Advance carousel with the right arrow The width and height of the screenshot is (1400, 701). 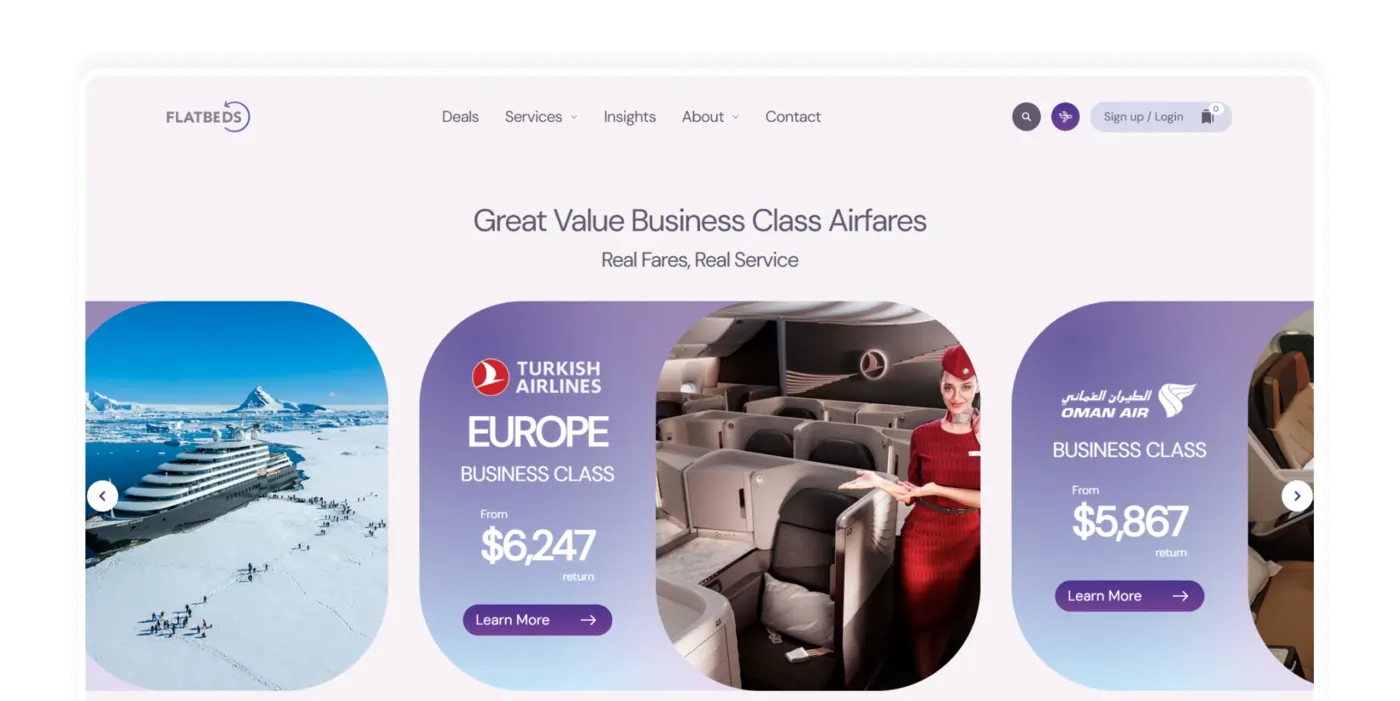click(x=1297, y=496)
